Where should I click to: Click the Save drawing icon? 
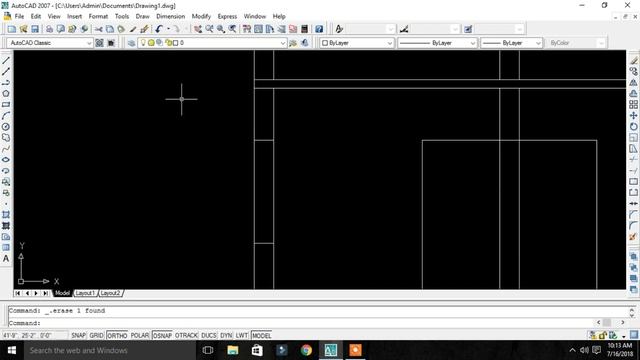pos(35,29)
